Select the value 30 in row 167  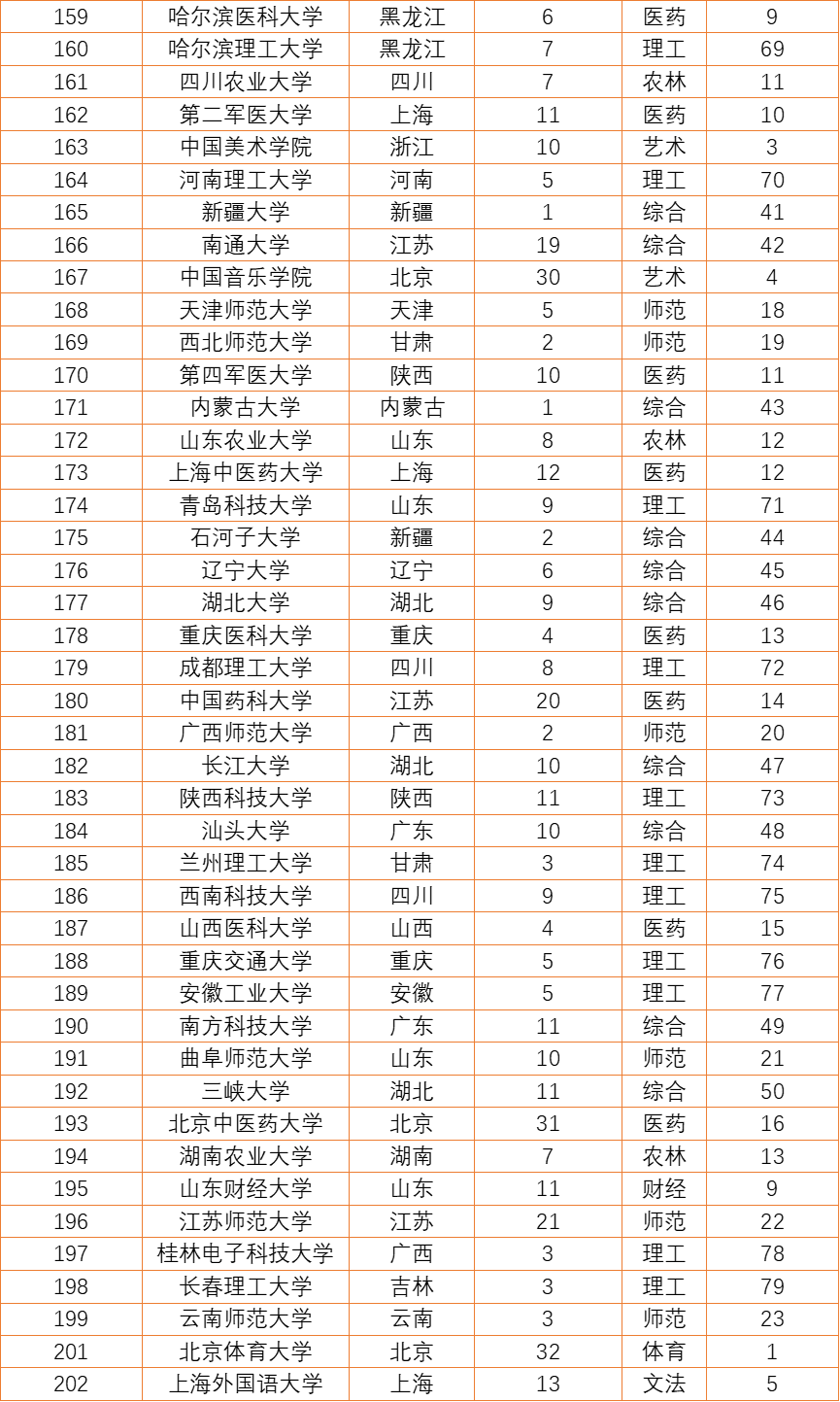[x=548, y=277]
